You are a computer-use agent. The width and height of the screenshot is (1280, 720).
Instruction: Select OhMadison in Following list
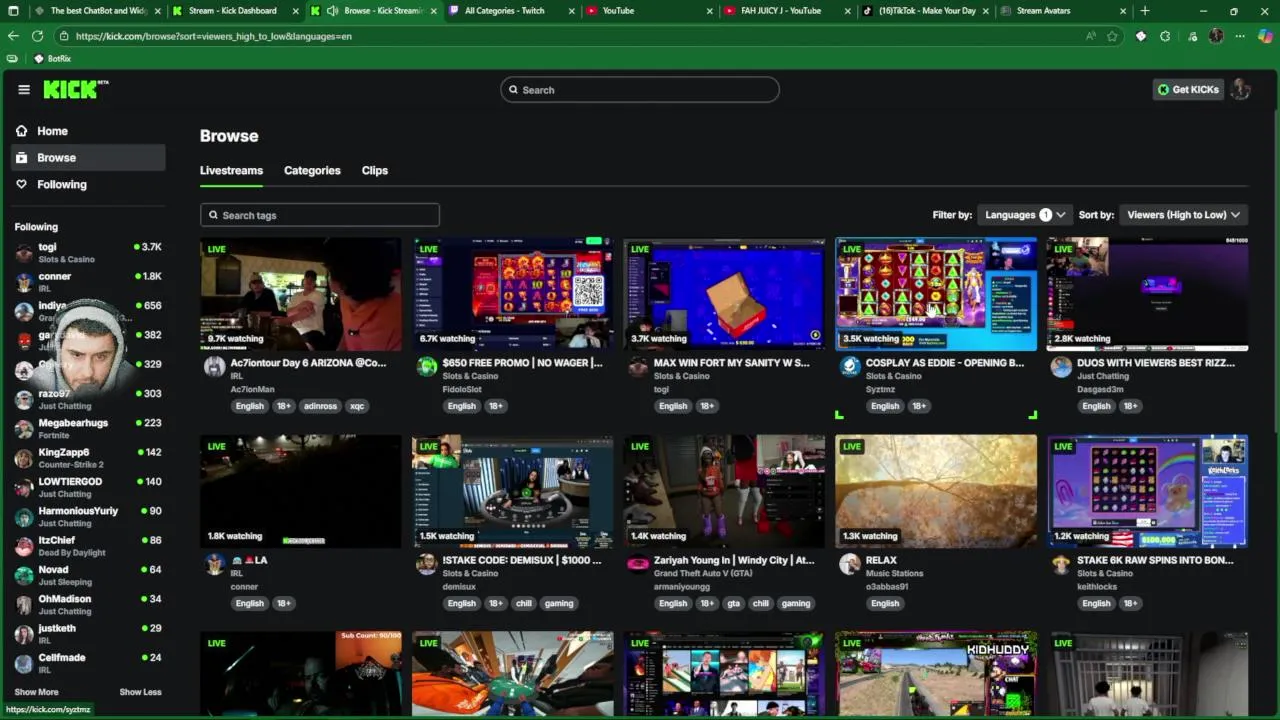pos(88,605)
